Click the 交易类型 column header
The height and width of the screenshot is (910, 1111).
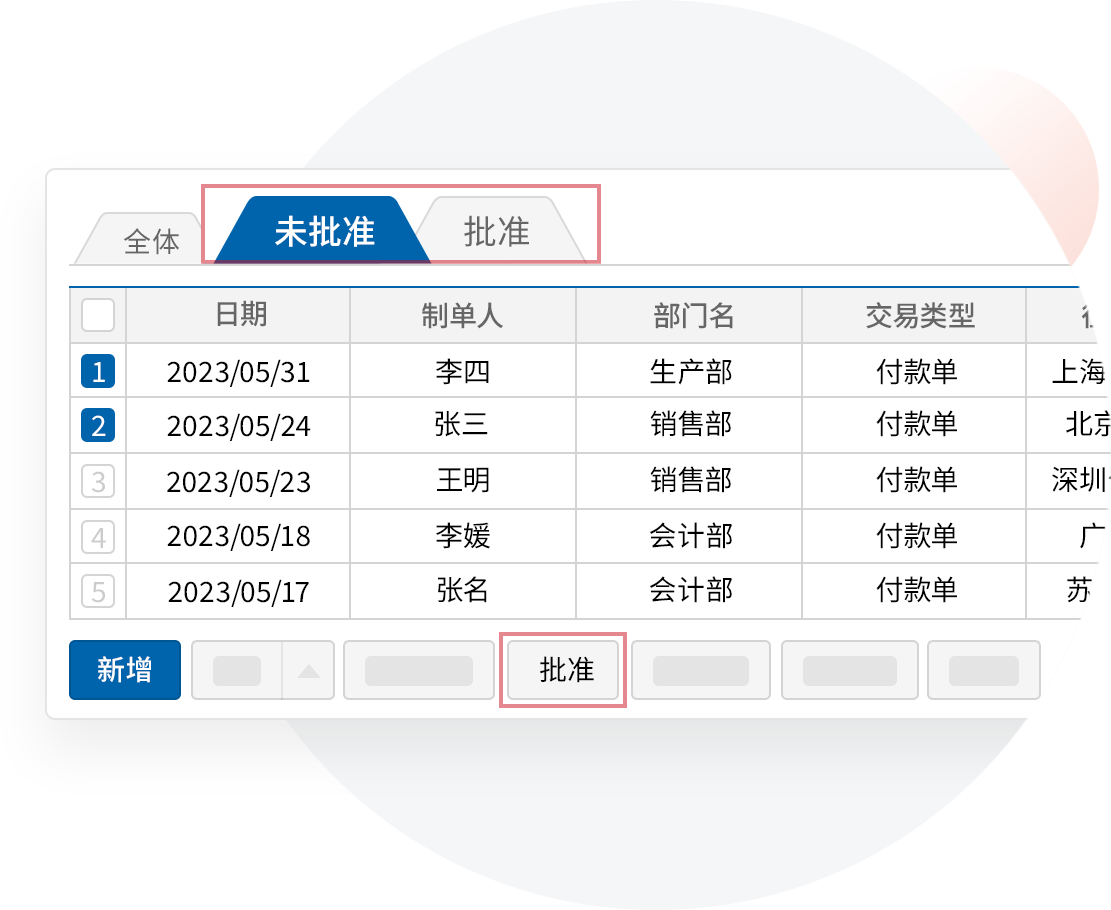click(916, 316)
